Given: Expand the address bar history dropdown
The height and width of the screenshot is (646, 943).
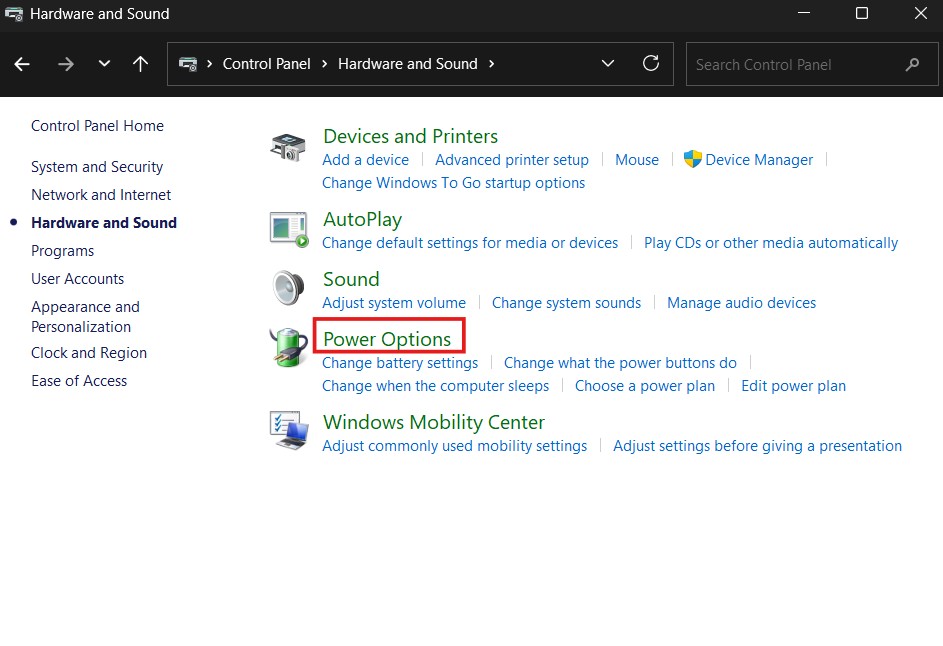Looking at the screenshot, I should pyautogui.click(x=608, y=64).
